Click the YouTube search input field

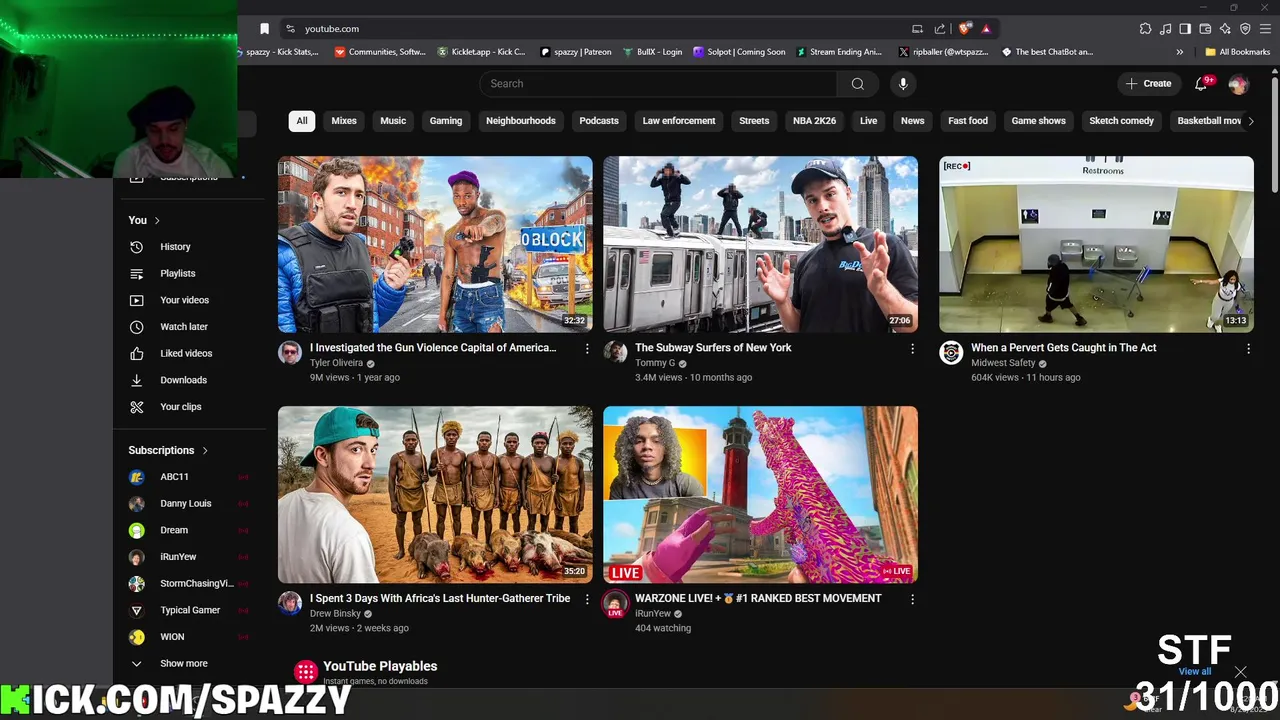[x=658, y=84]
